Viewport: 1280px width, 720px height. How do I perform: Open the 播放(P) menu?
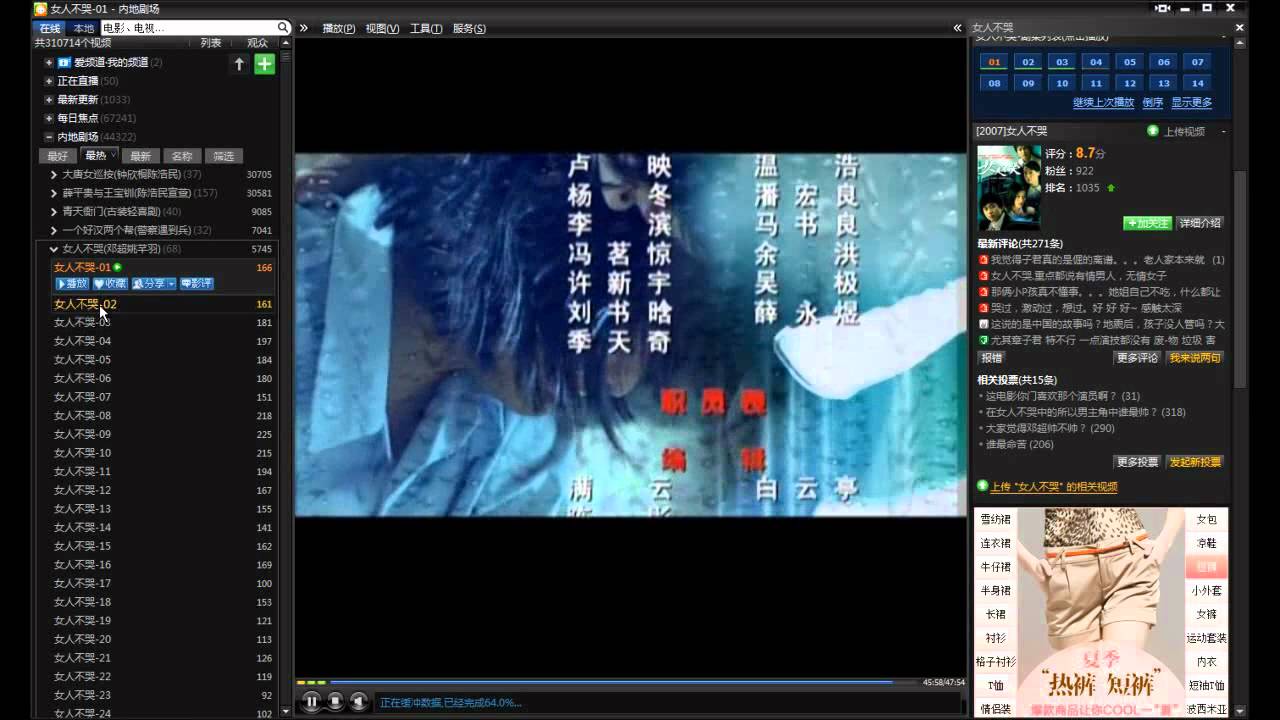[x=339, y=28]
